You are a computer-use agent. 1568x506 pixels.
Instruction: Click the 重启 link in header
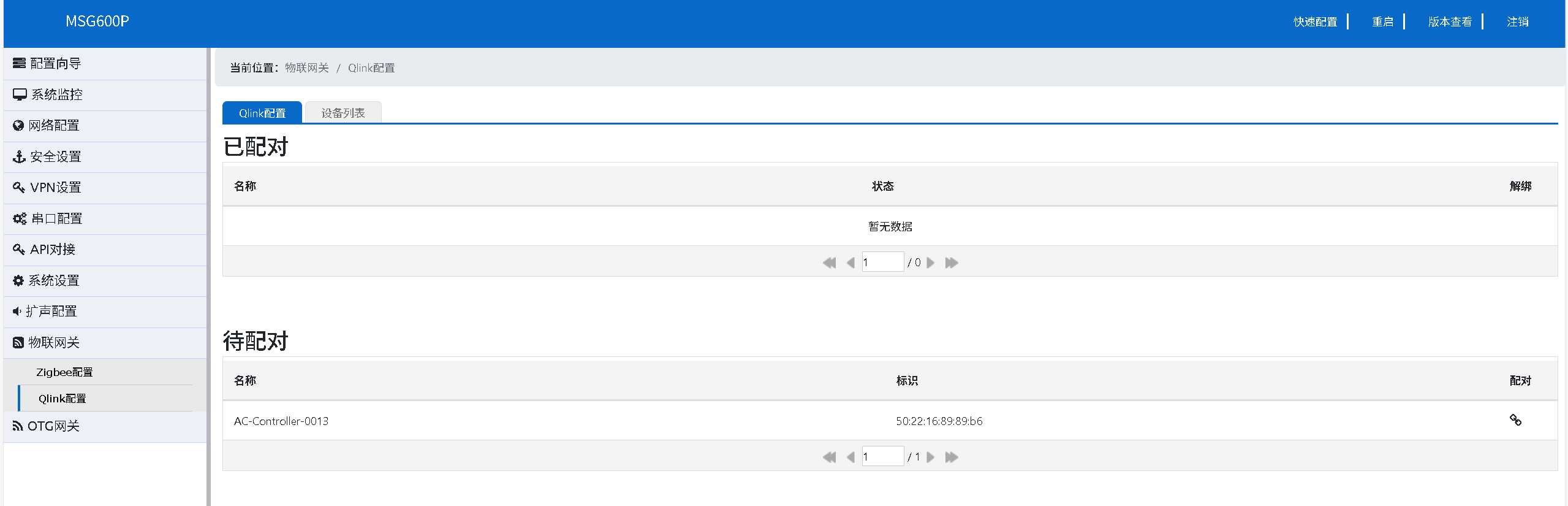tap(1382, 22)
